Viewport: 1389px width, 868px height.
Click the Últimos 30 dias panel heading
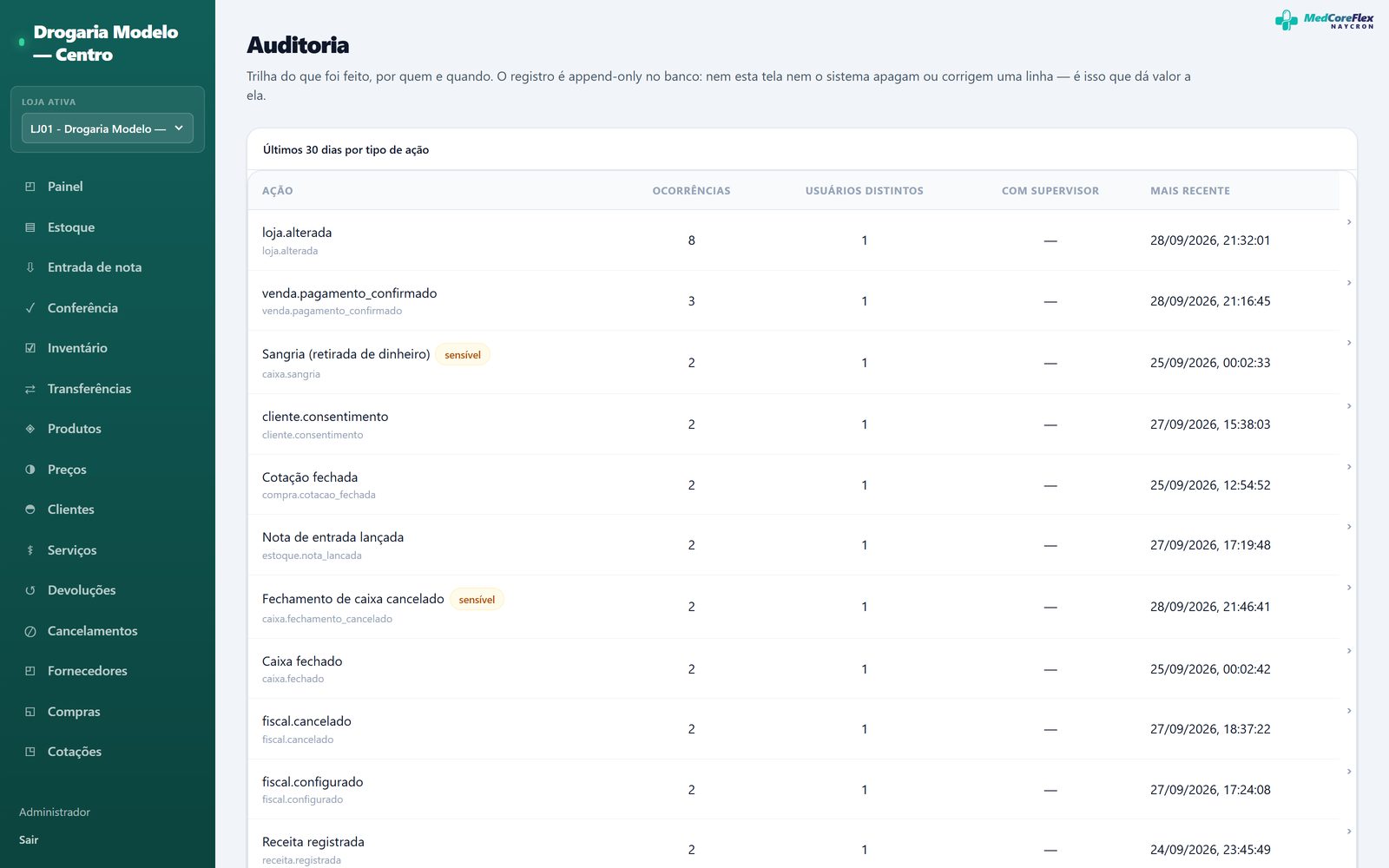point(346,150)
